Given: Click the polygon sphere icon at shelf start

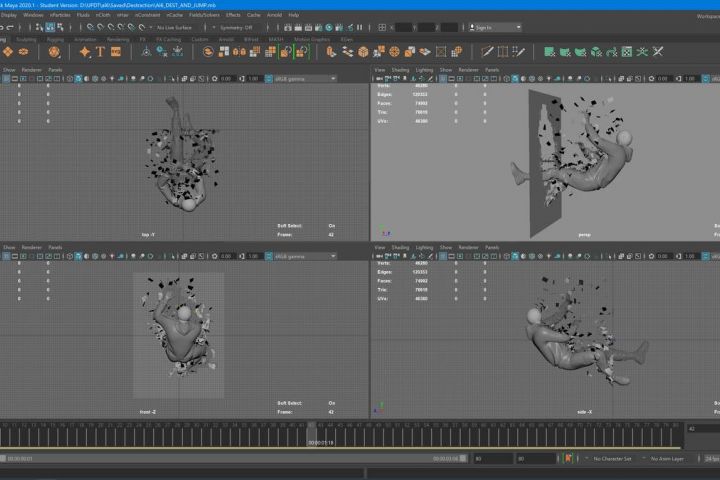Looking at the screenshot, I should point(6,51).
